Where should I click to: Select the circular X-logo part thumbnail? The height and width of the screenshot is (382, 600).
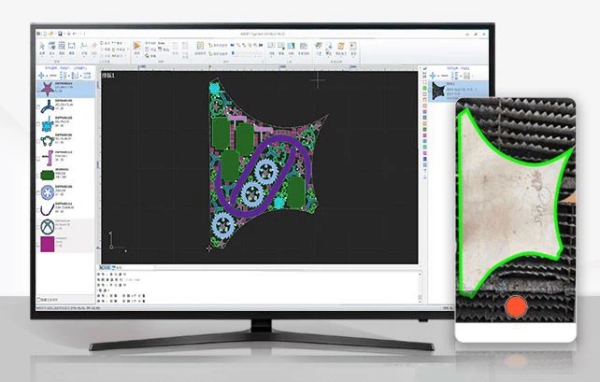[x=47, y=227]
